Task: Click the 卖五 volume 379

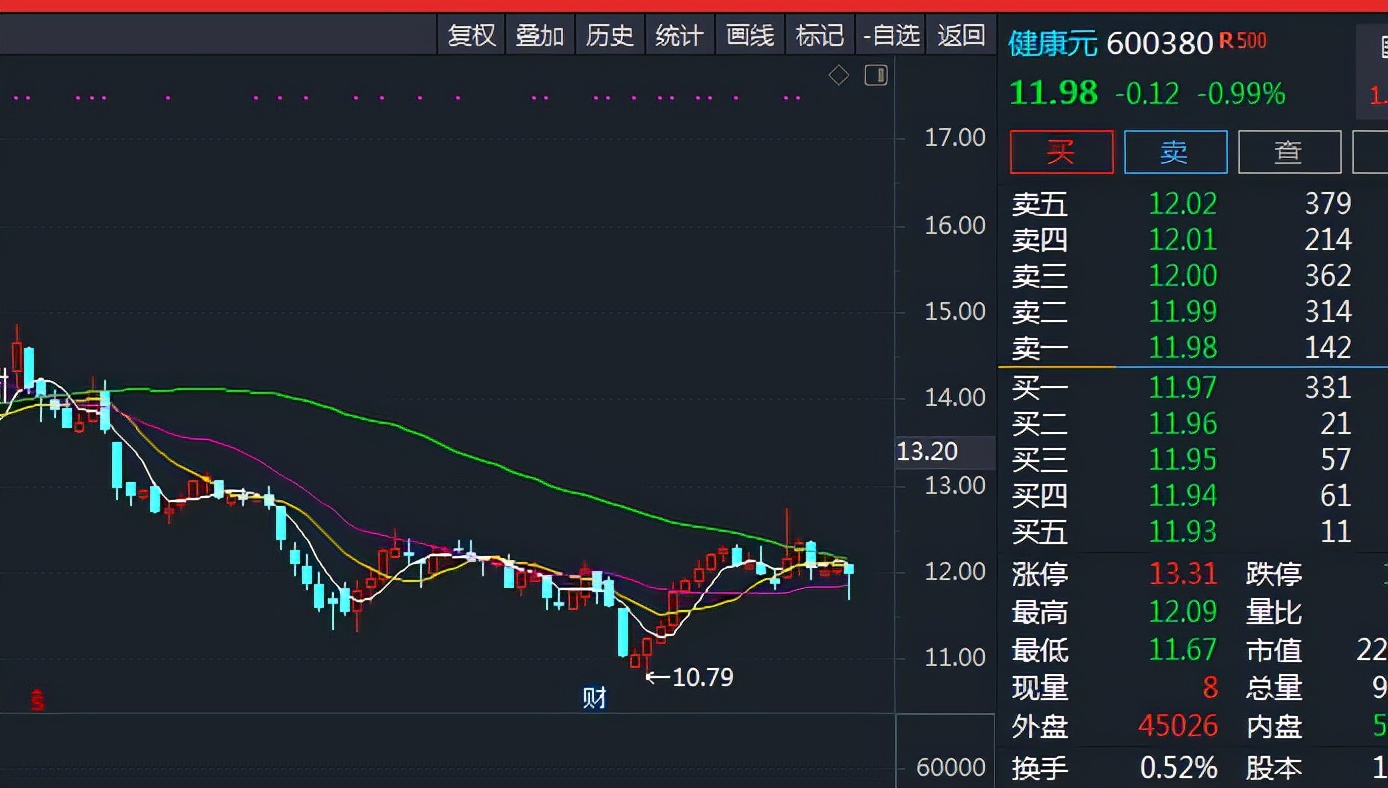Action: pyautogui.click(x=1328, y=204)
